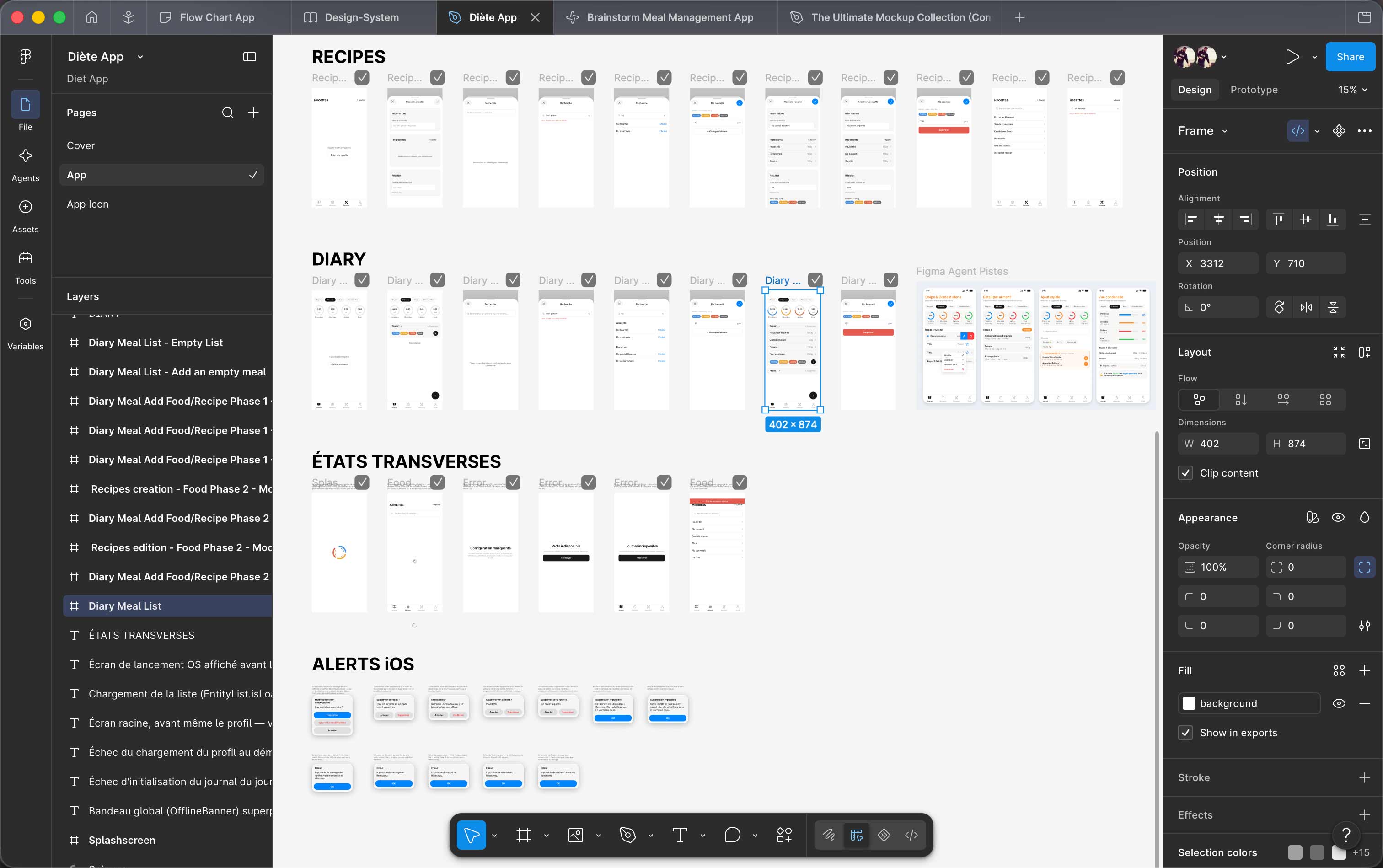Image resolution: width=1383 pixels, height=868 pixels.
Task: Create component from the frame icon
Action: pyautogui.click(x=1339, y=131)
